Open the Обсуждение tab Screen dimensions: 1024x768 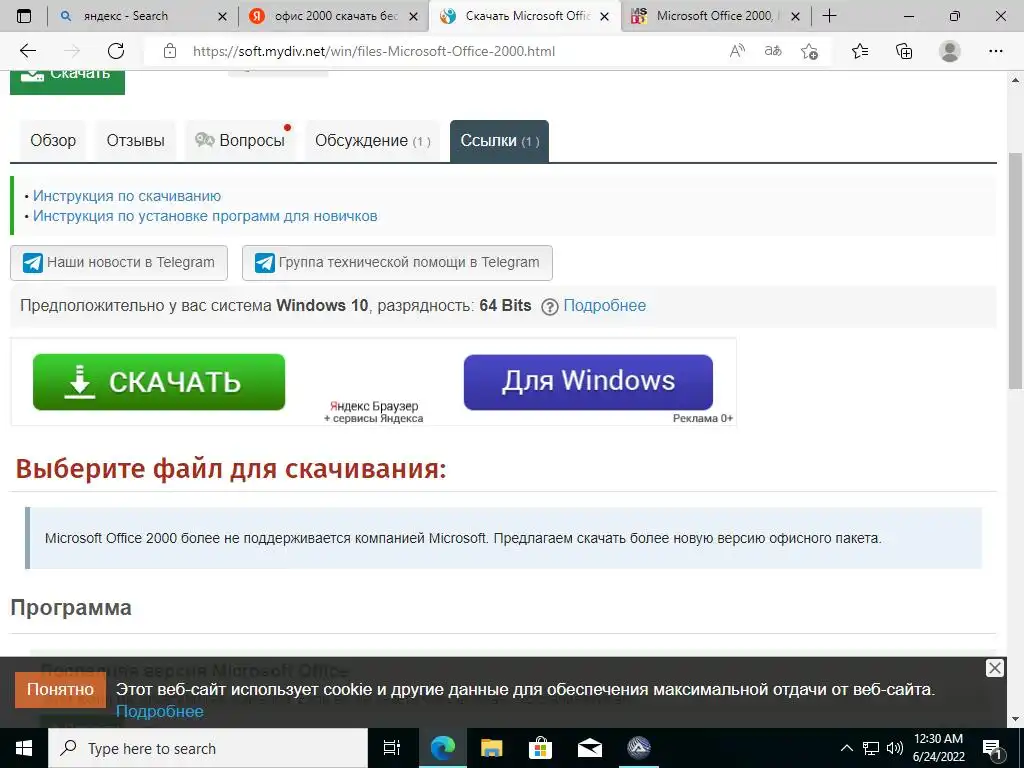tap(372, 140)
